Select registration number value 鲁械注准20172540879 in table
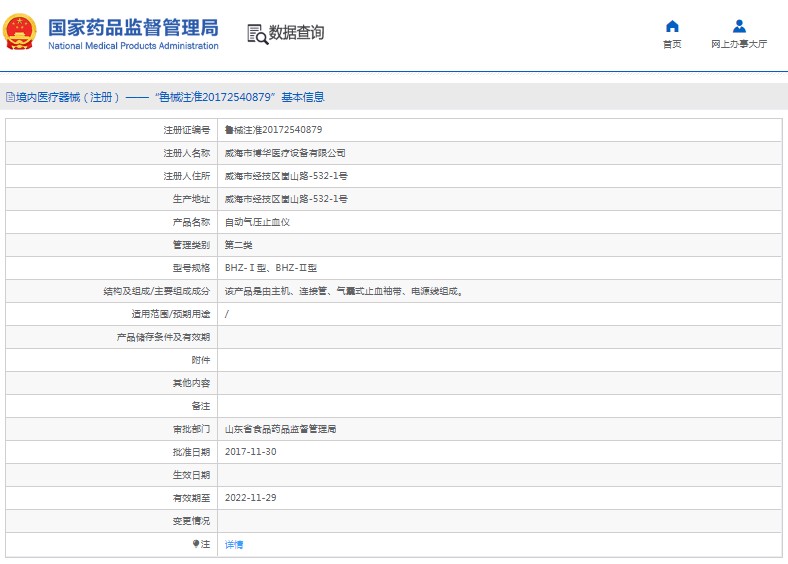788x564 pixels. coord(273,130)
